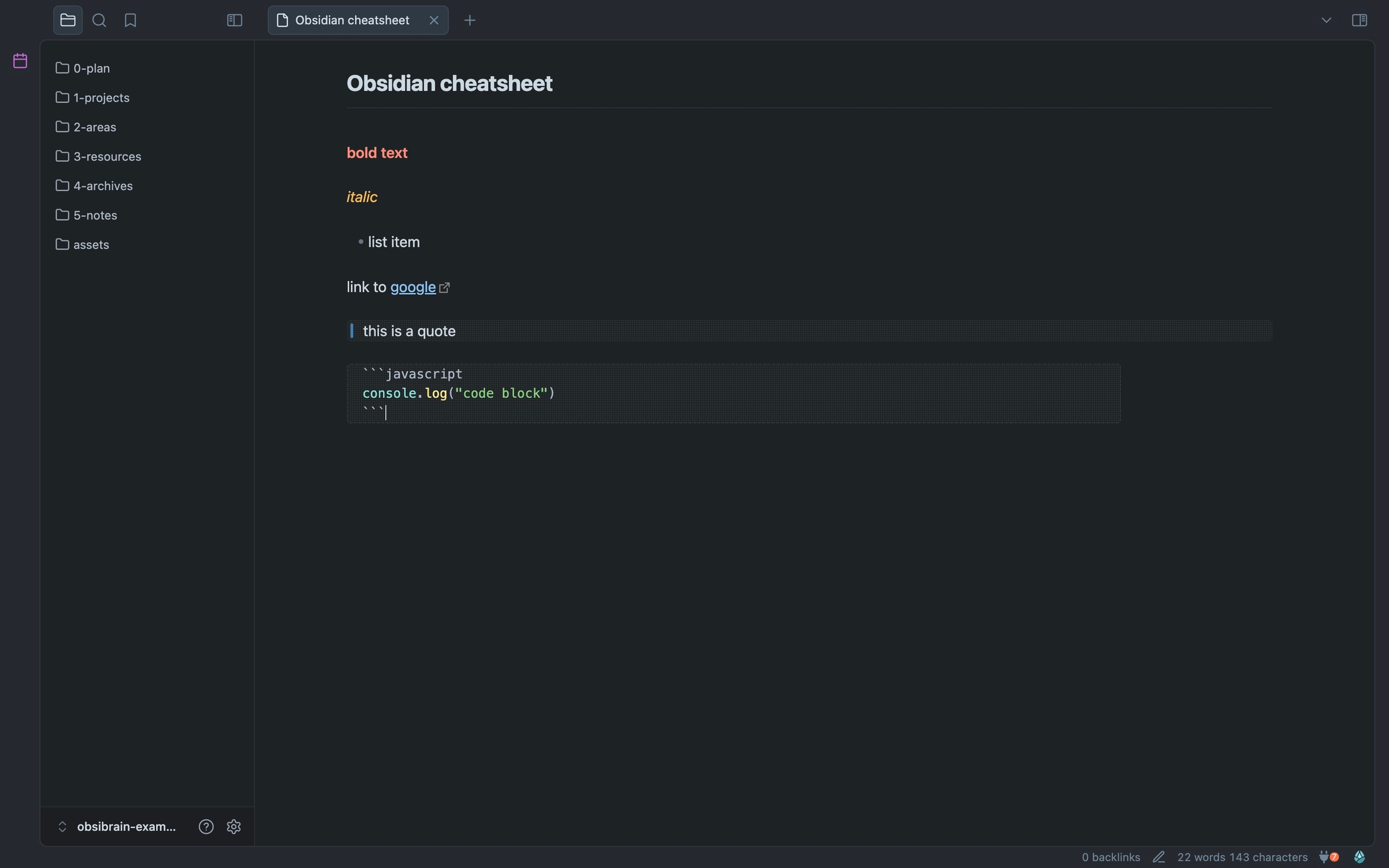Select the Obsidian cheatsheet tab

351,20
